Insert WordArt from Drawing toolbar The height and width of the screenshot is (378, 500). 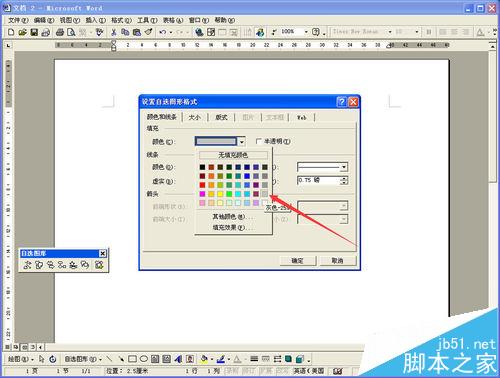tap(178, 359)
